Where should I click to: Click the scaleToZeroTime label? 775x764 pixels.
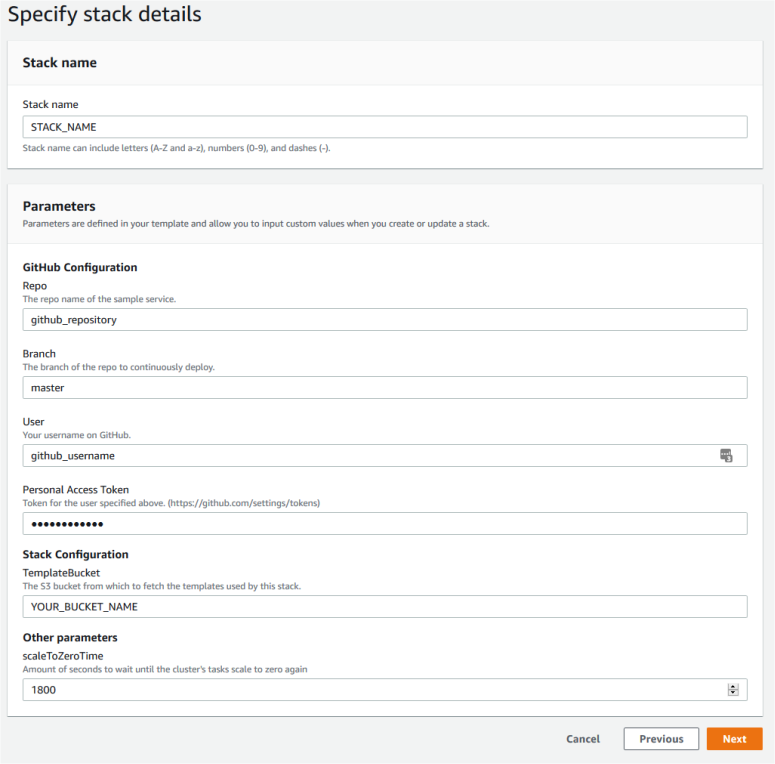pos(63,656)
